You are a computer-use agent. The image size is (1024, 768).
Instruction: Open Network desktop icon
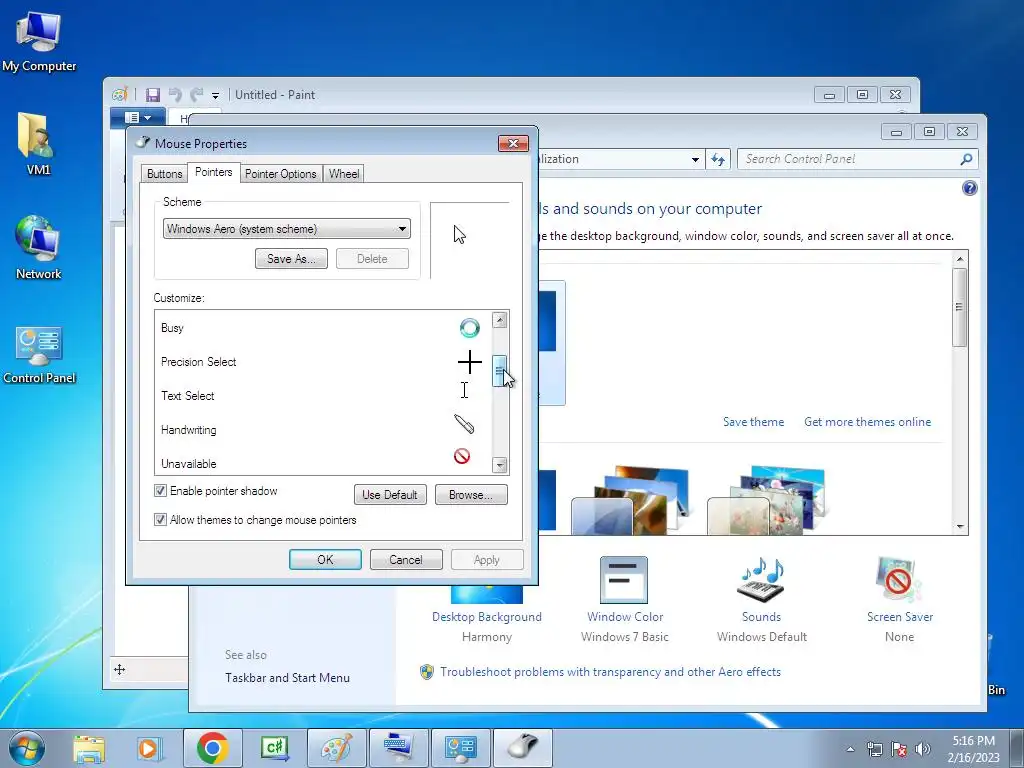click(38, 248)
